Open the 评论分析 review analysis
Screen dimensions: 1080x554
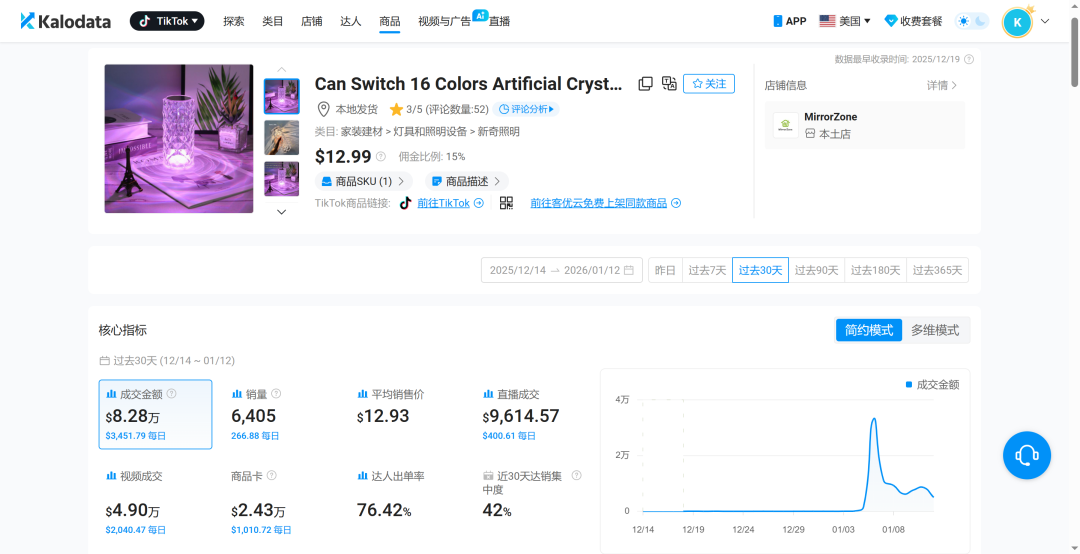(526, 109)
